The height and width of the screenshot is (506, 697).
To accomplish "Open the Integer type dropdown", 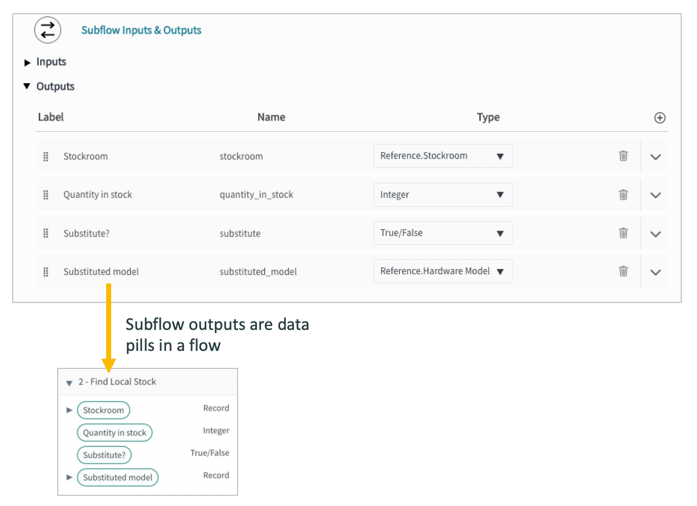I will coord(443,195).
